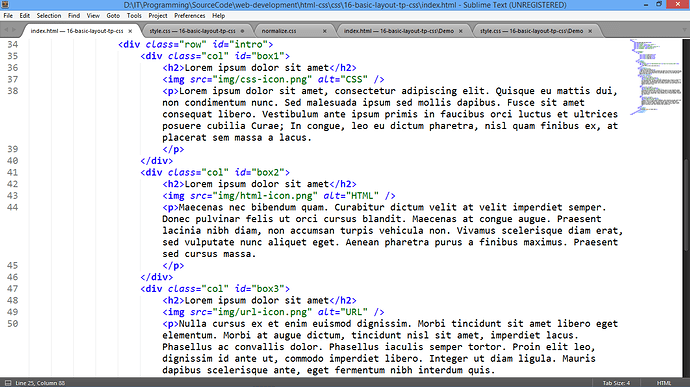Close the style.css Demo tab
Screen dimensions: 690x387
point(590,31)
